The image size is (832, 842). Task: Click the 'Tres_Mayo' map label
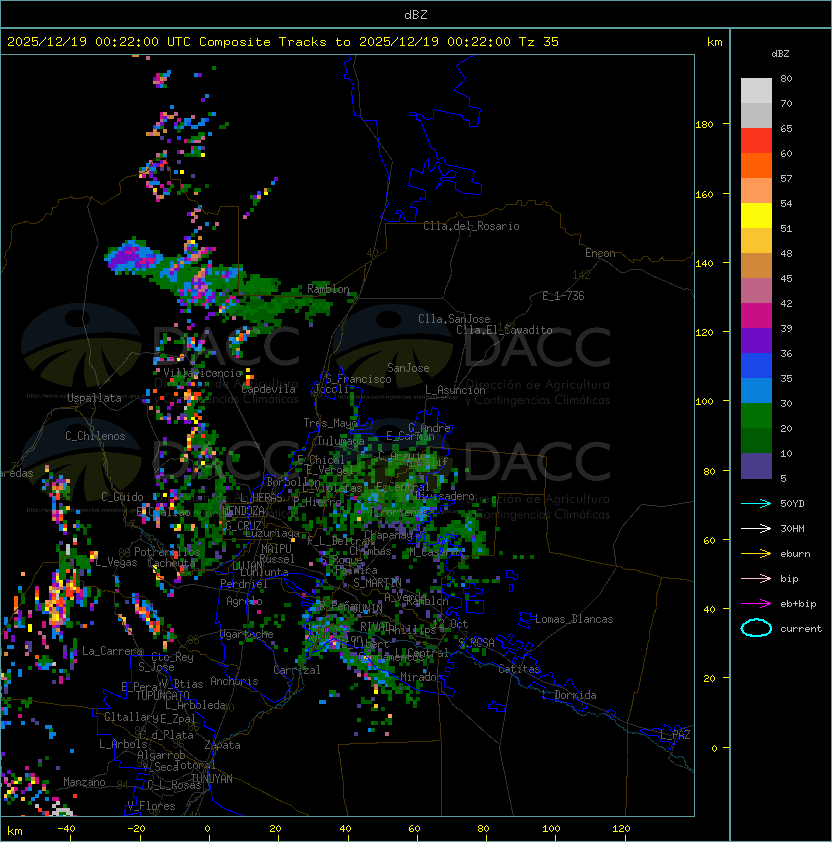(330, 423)
